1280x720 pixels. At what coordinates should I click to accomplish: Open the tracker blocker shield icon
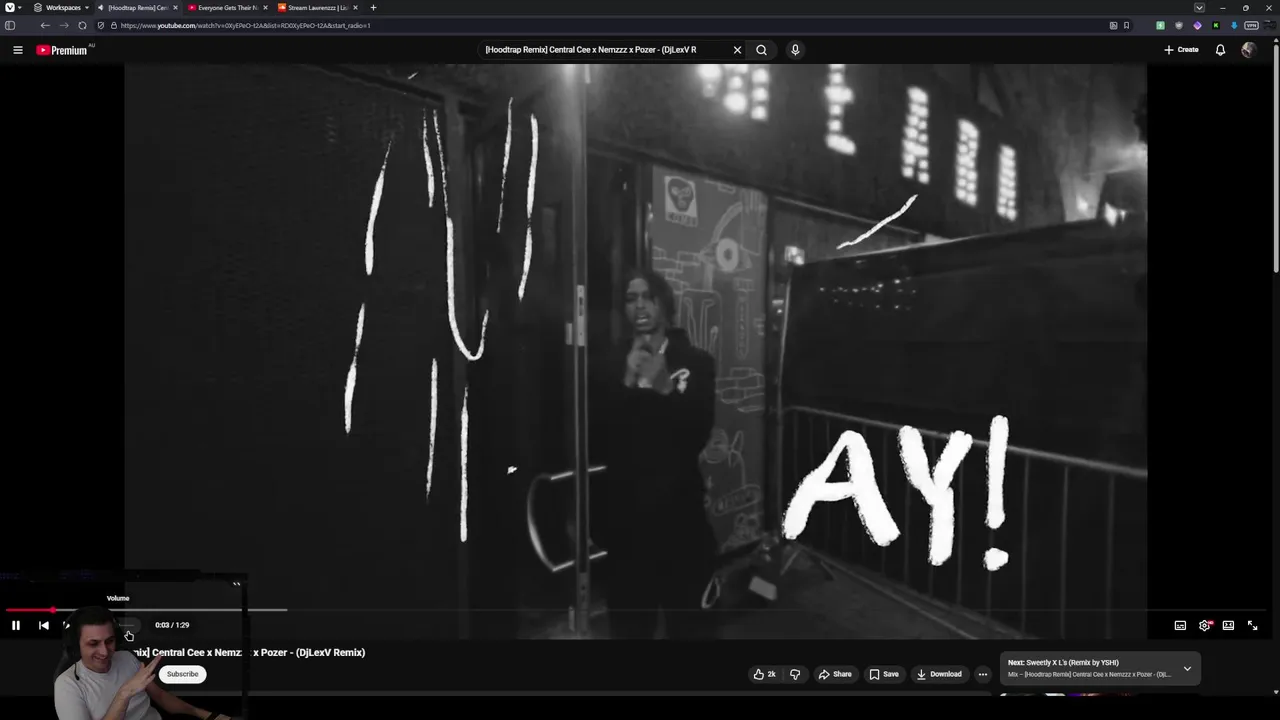(100, 25)
